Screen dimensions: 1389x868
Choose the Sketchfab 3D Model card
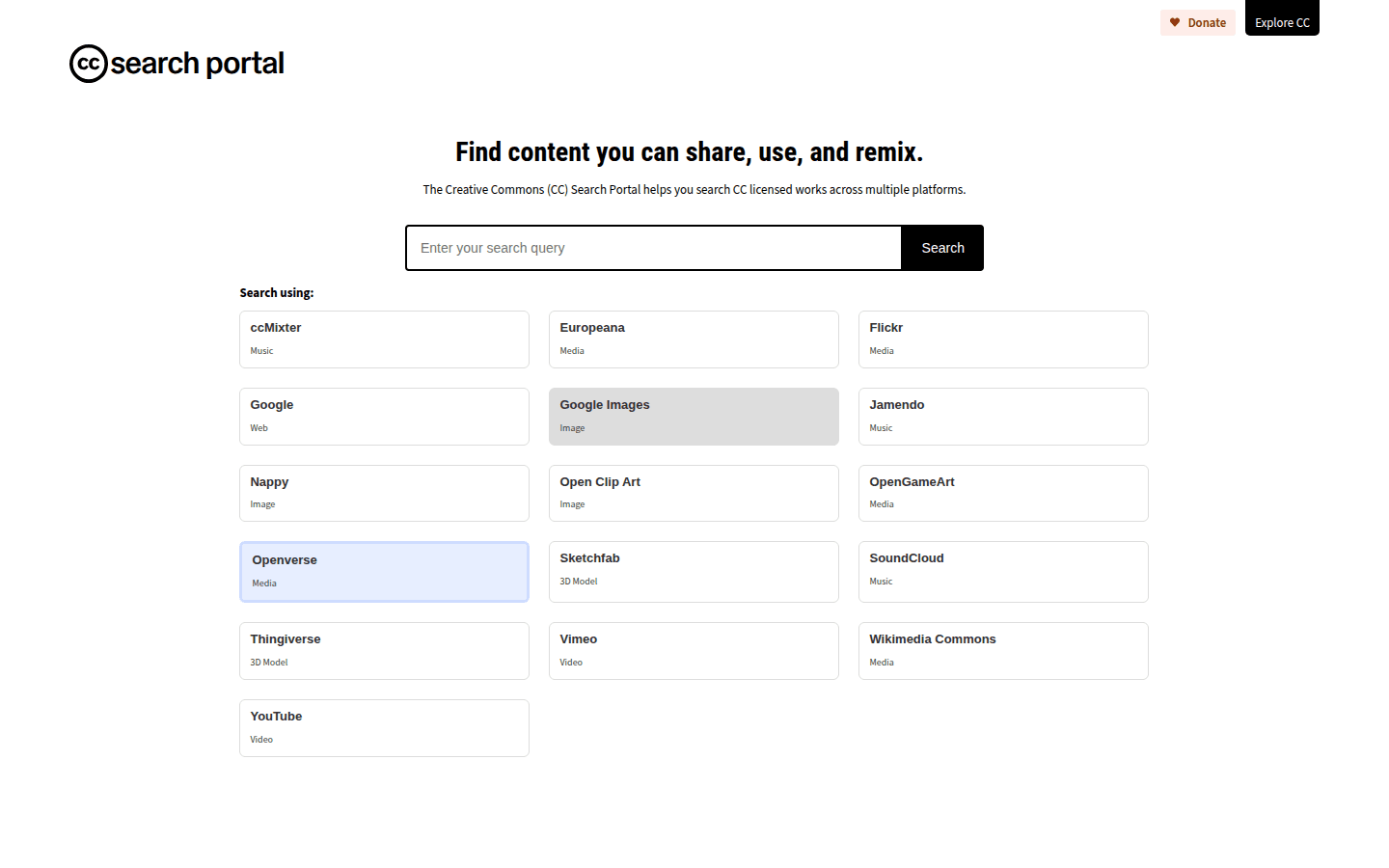pos(694,572)
